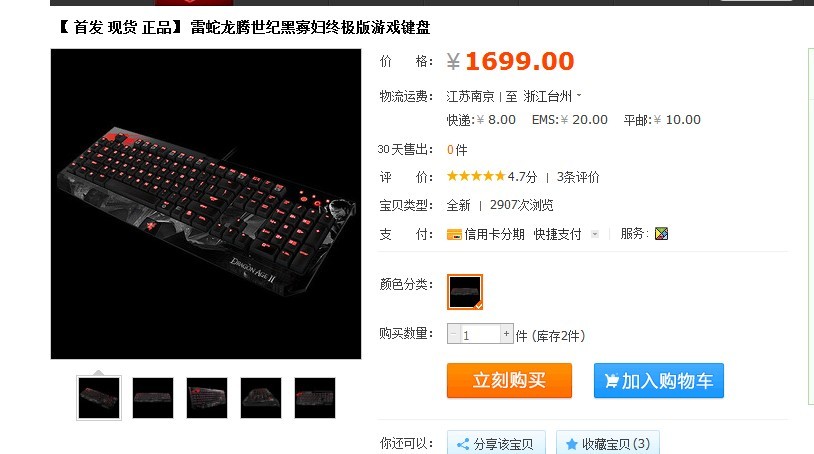
Task: Click the shopping cart icon in 加入购物车
Action: tap(612, 381)
